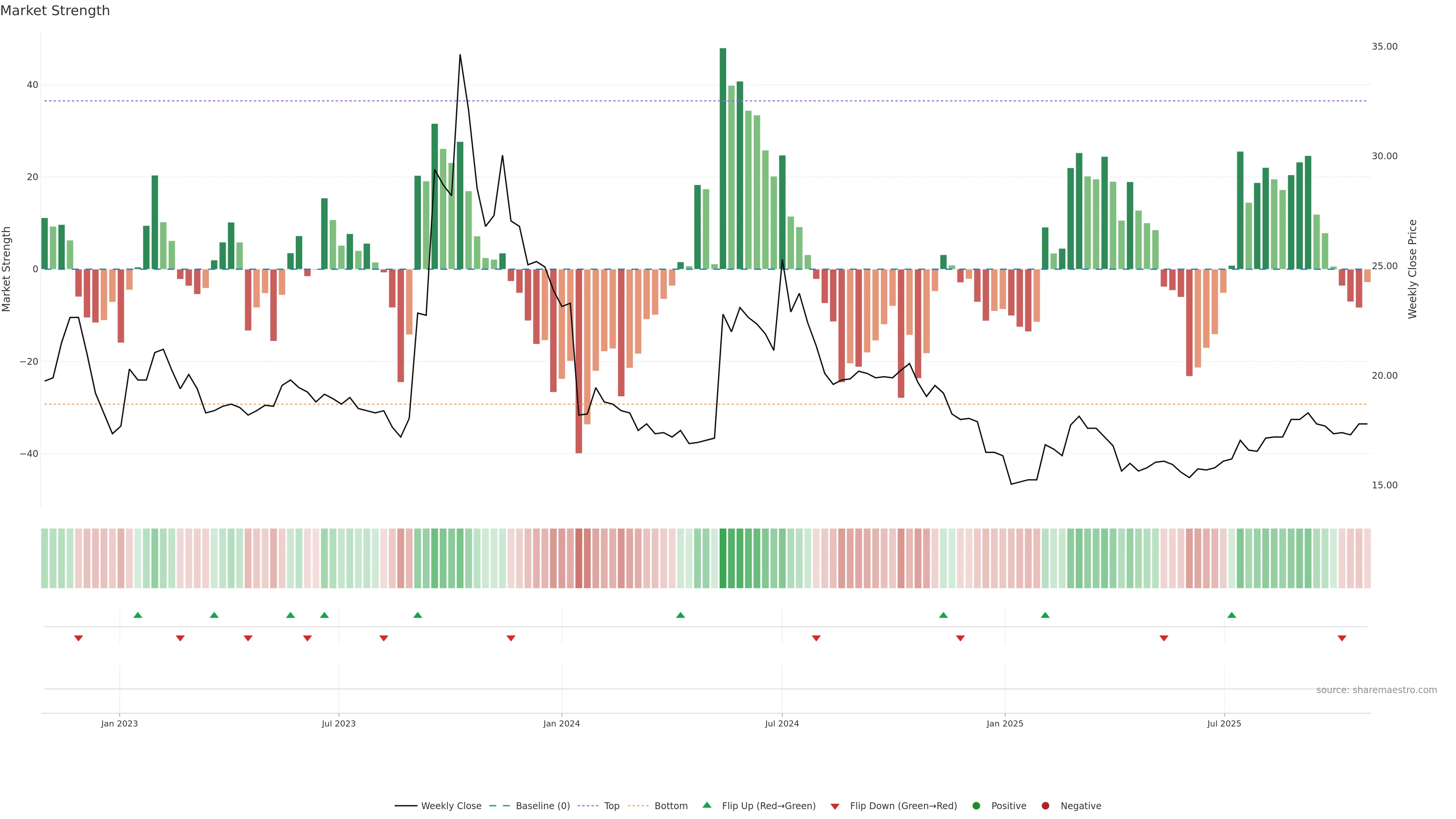Click the source: sharemaestro.com text
The image size is (1456, 819).
coord(1376,690)
